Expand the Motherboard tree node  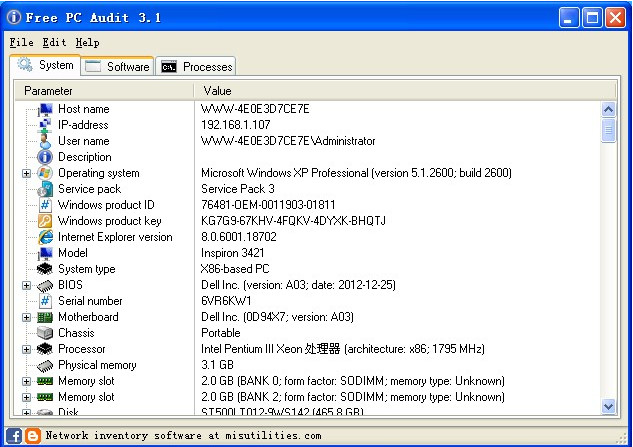(x=26, y=317)
